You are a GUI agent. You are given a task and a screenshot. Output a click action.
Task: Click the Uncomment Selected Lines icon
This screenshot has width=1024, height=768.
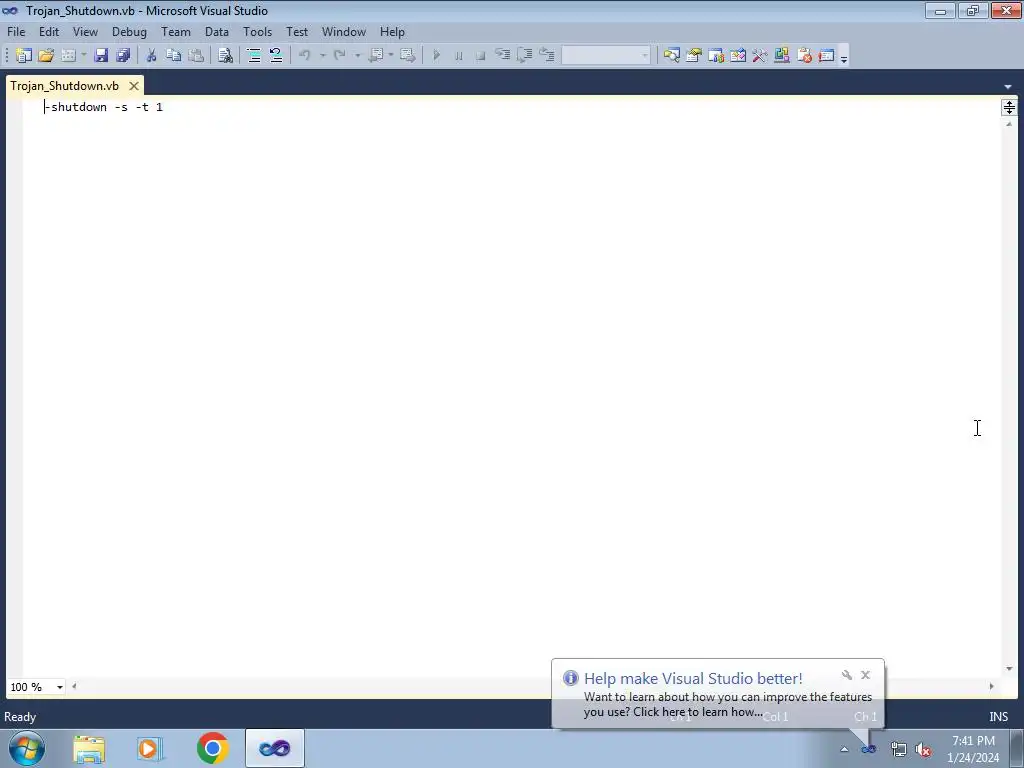pos(276,56)
